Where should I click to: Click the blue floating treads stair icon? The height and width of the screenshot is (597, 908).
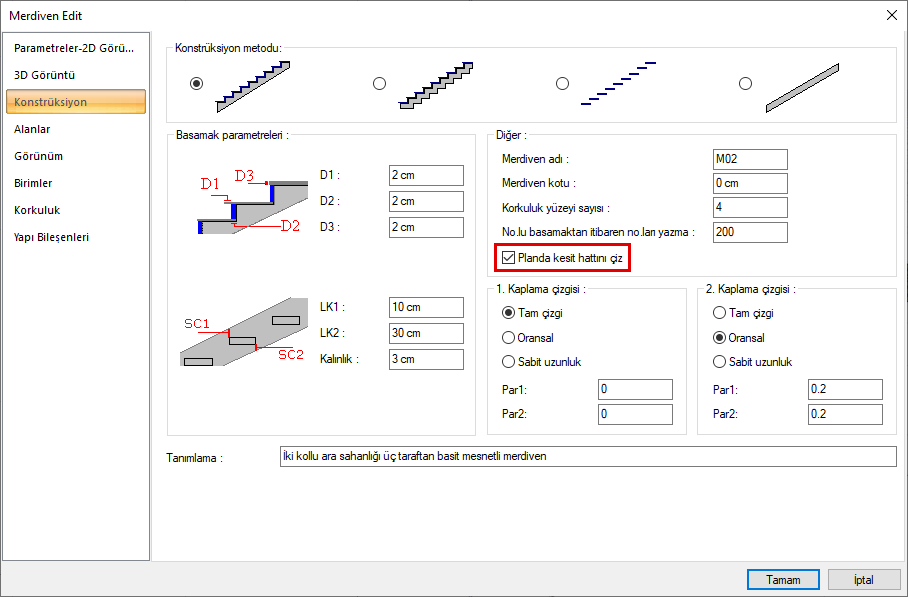pyautogui.click(x=618, y=83)
